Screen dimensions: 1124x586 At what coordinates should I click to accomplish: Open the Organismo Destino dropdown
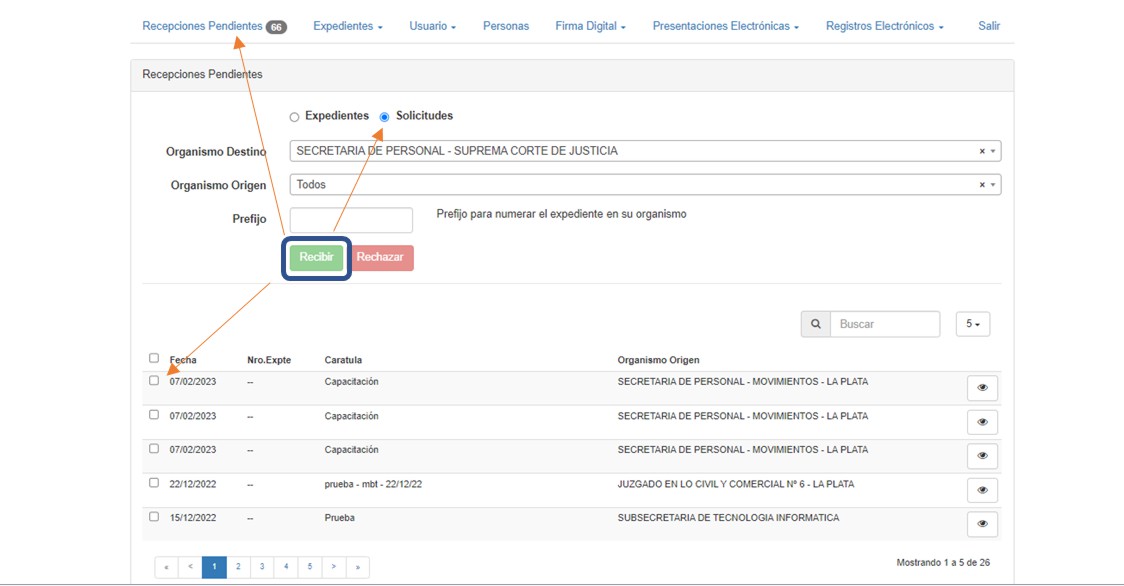click(x=640, y=151)
